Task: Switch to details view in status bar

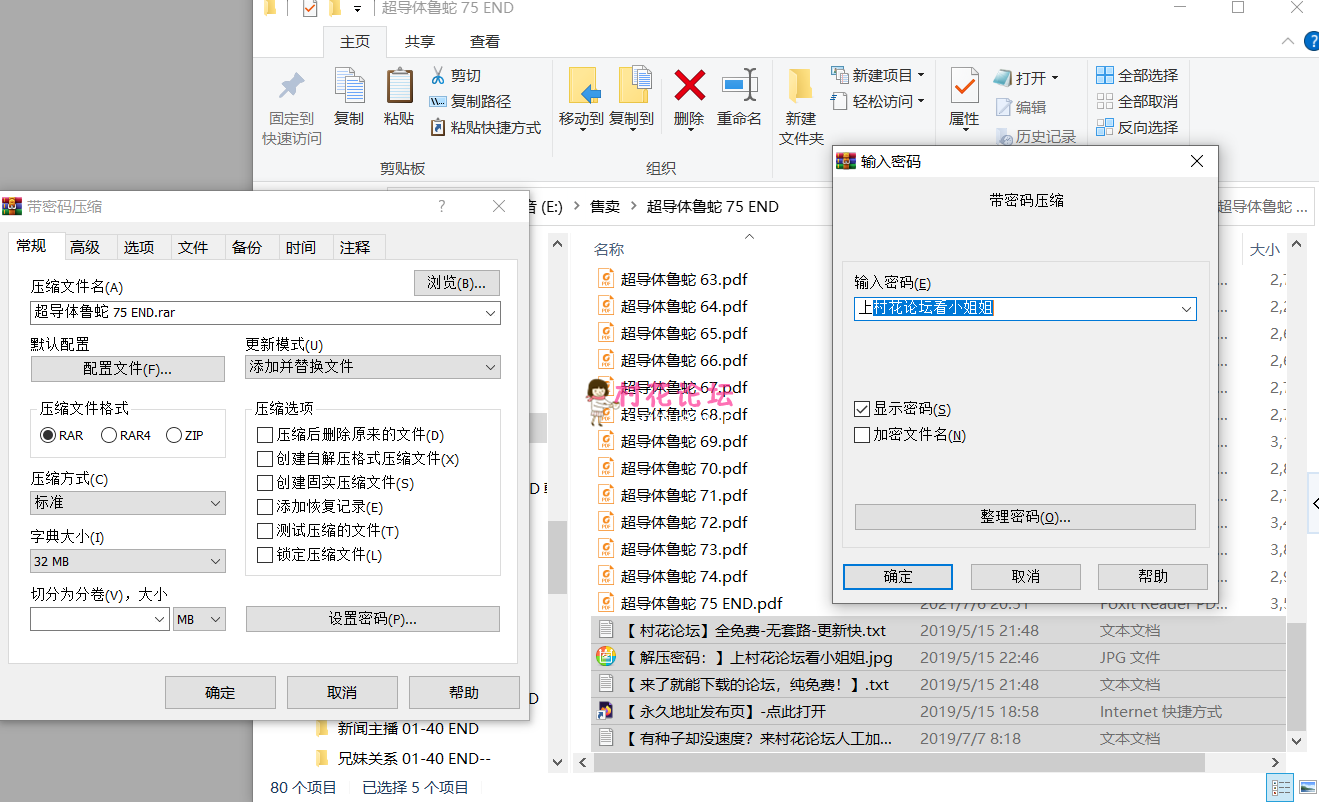Action: (1280, 787)
